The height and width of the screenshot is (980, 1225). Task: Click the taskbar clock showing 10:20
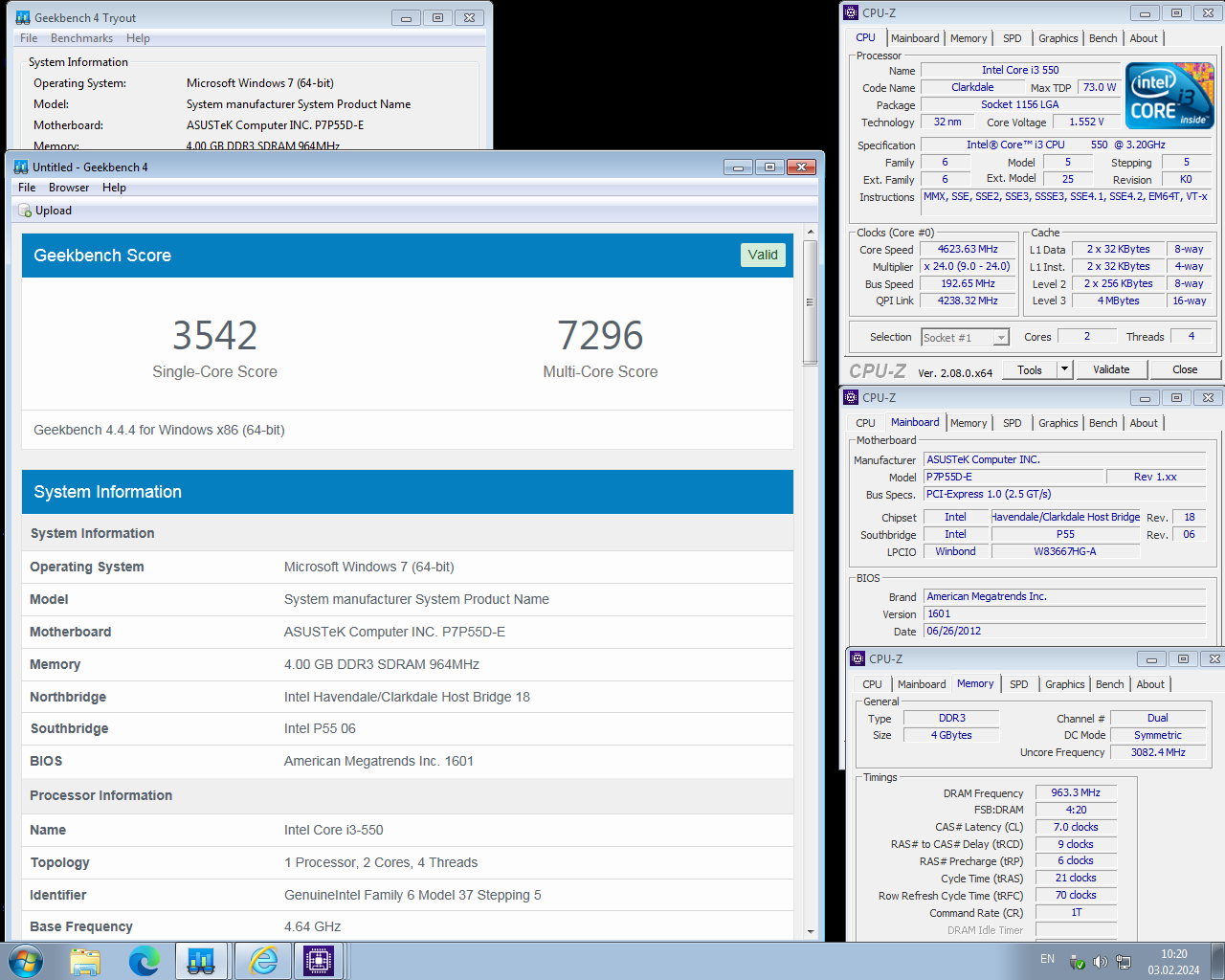point(1173,962)
